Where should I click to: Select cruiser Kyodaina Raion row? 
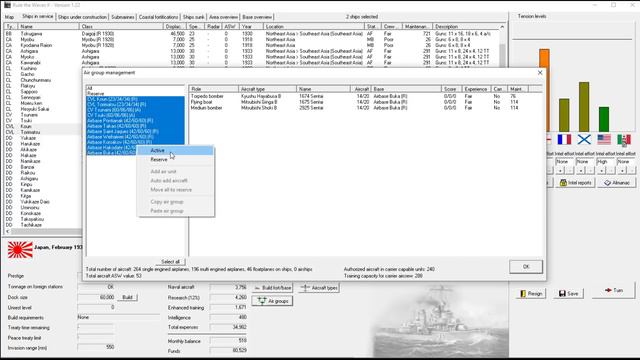pyautogui.click(x=251, y=45)
